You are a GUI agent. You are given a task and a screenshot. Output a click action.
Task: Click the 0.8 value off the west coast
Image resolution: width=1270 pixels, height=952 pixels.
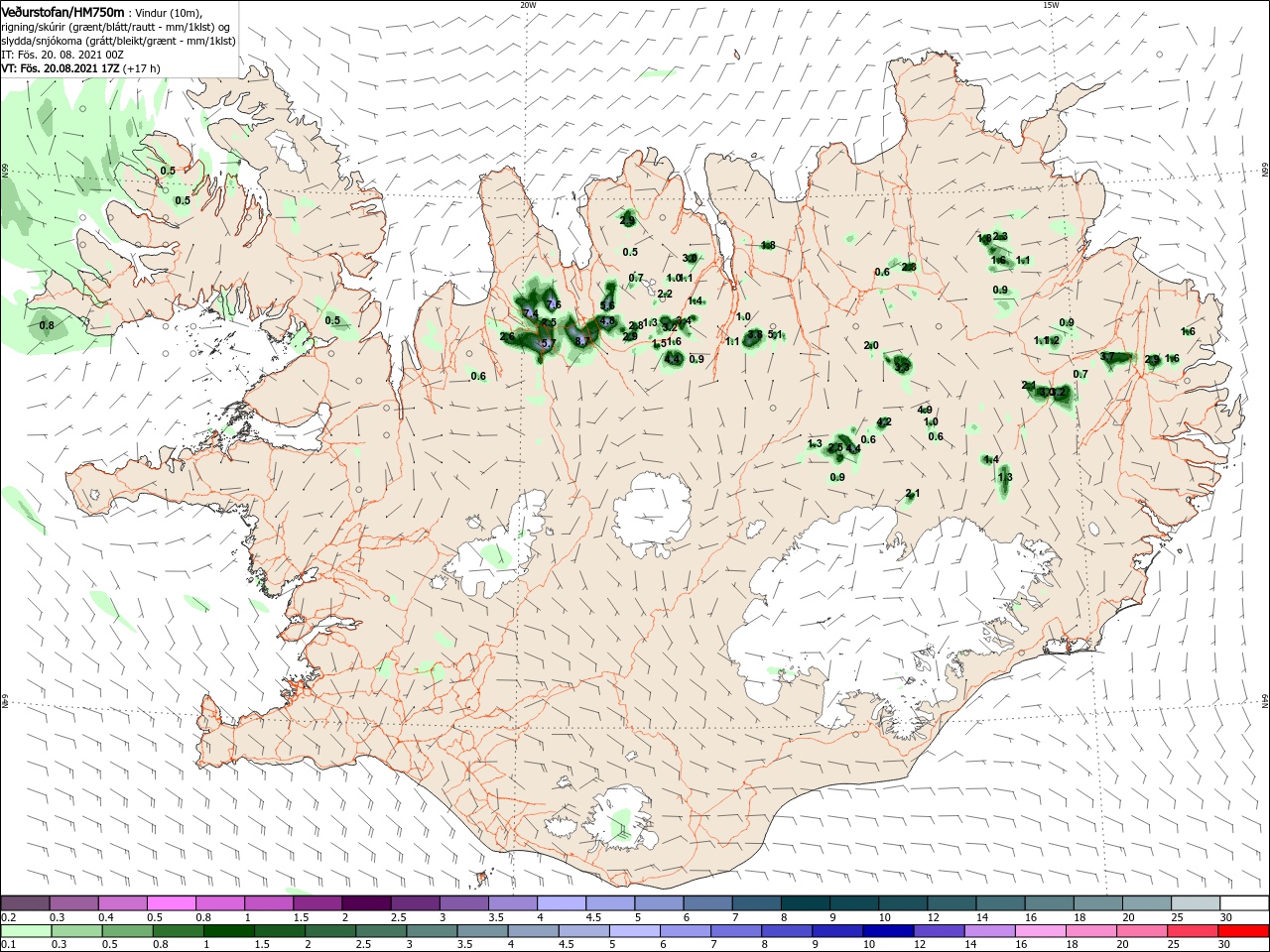[x=47, y=325]
